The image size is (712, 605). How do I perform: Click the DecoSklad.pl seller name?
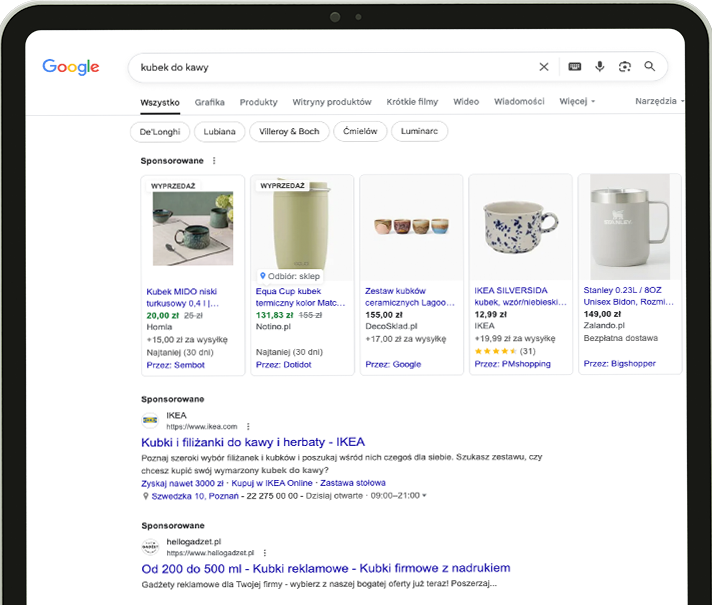tap(391, 326)
